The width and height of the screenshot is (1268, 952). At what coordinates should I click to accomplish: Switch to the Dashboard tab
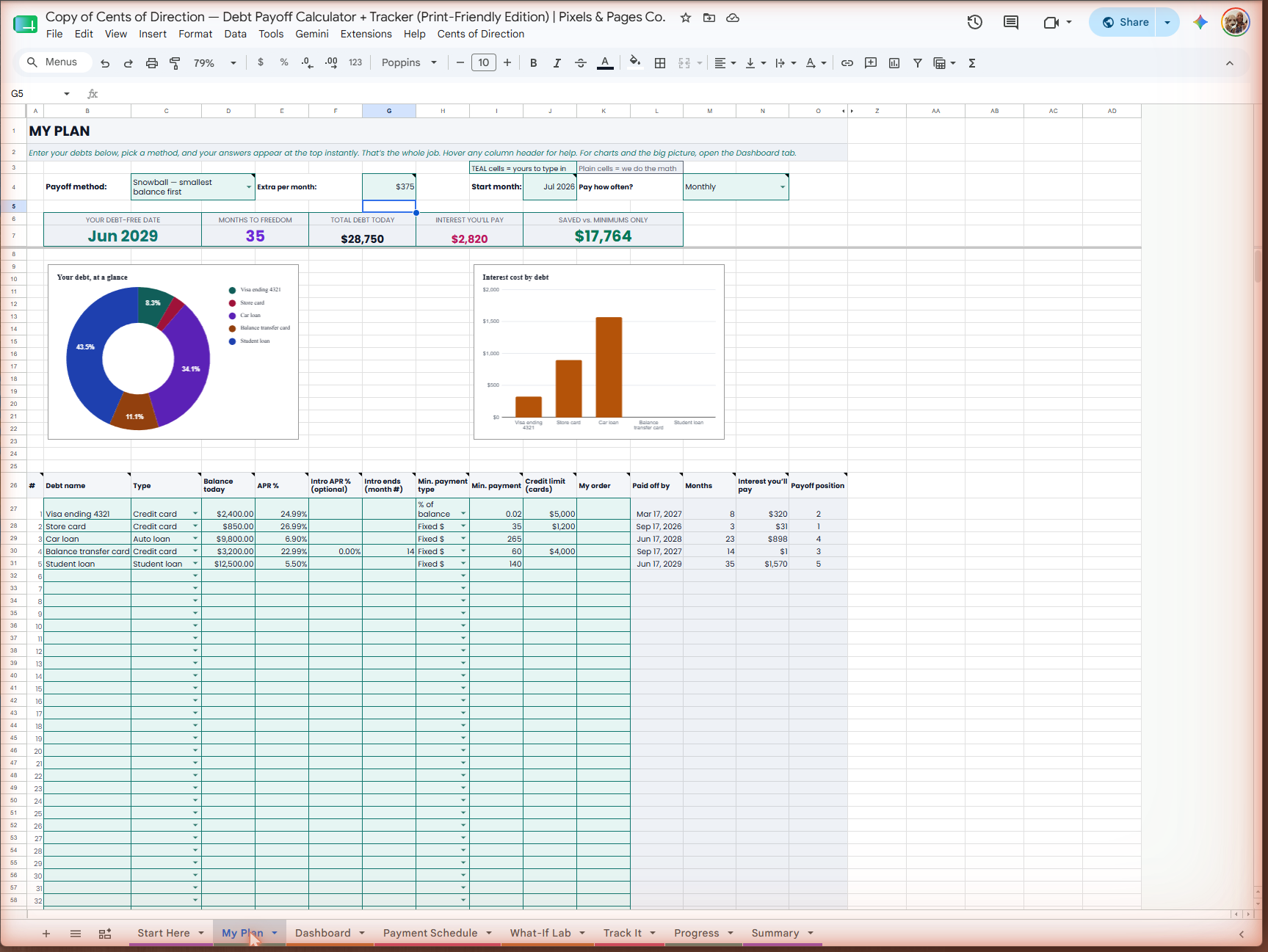click(x=323, y=933)
